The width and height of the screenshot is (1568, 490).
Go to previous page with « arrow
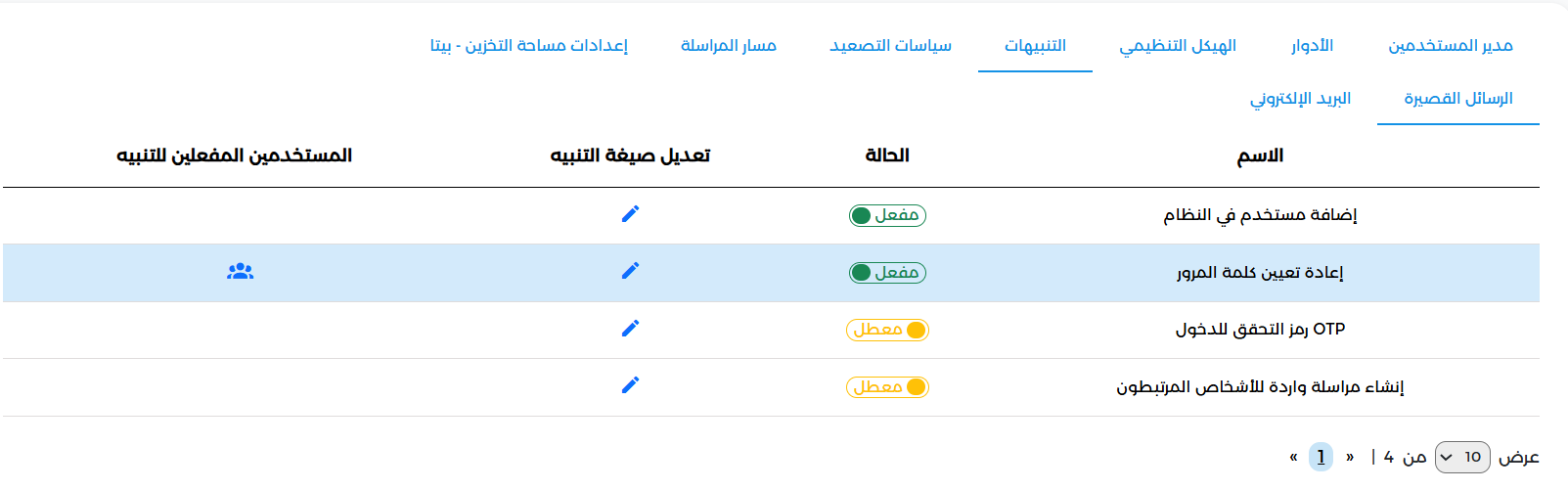(1293, 457)
